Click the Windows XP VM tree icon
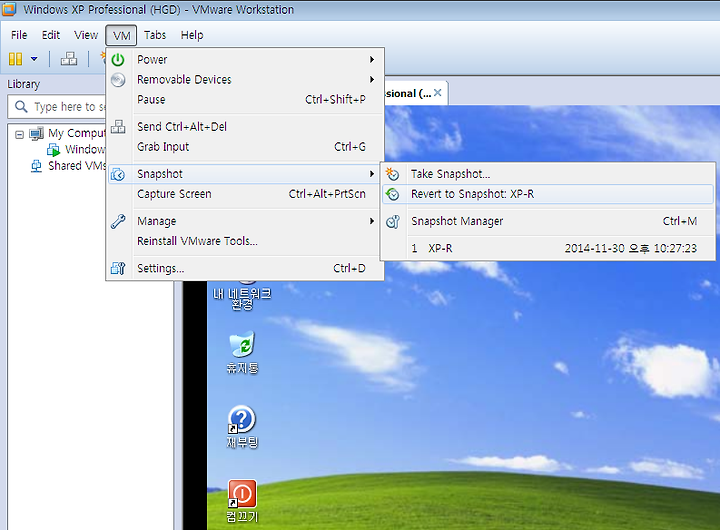 (x=53, y=150)
